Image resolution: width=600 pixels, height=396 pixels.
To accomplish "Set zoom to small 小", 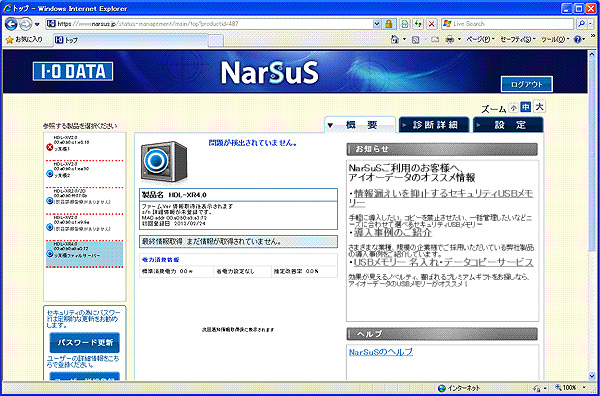I will point(513,108).
